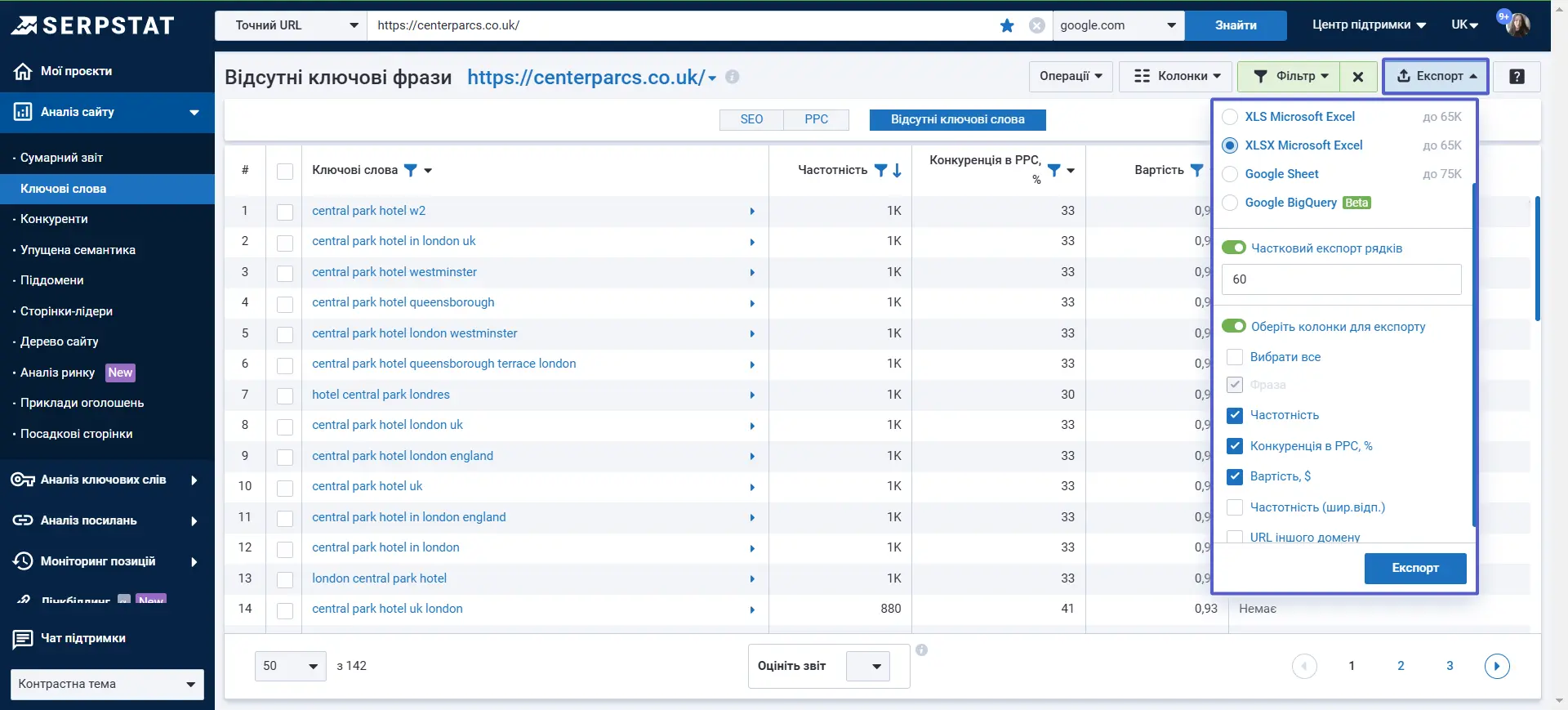
Task: Select XLSX Microsoft Excel export format
Action: click(x=1230, y=145)
